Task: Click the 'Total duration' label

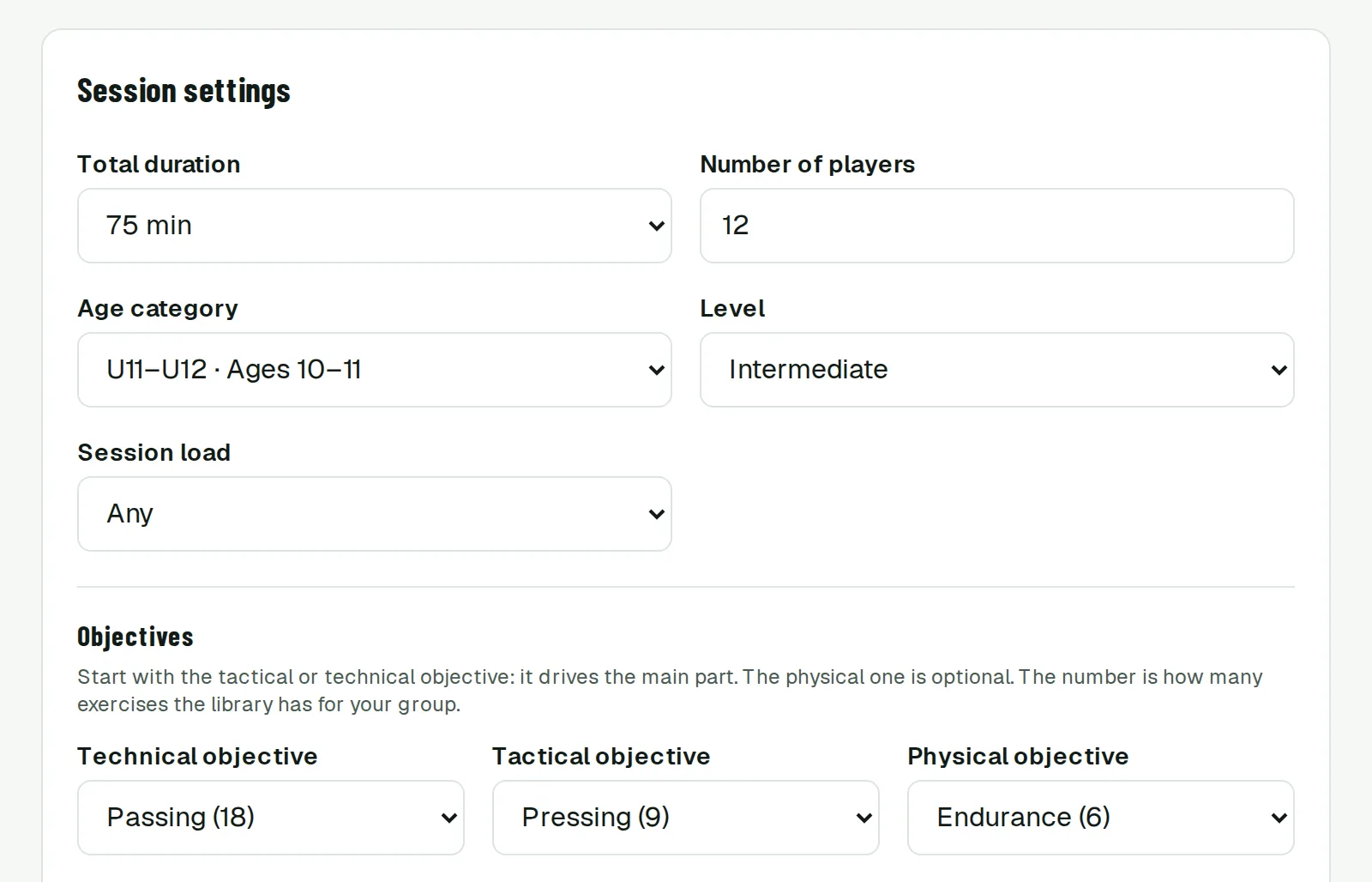Action: pyautogui.click(x=159, y=164)
